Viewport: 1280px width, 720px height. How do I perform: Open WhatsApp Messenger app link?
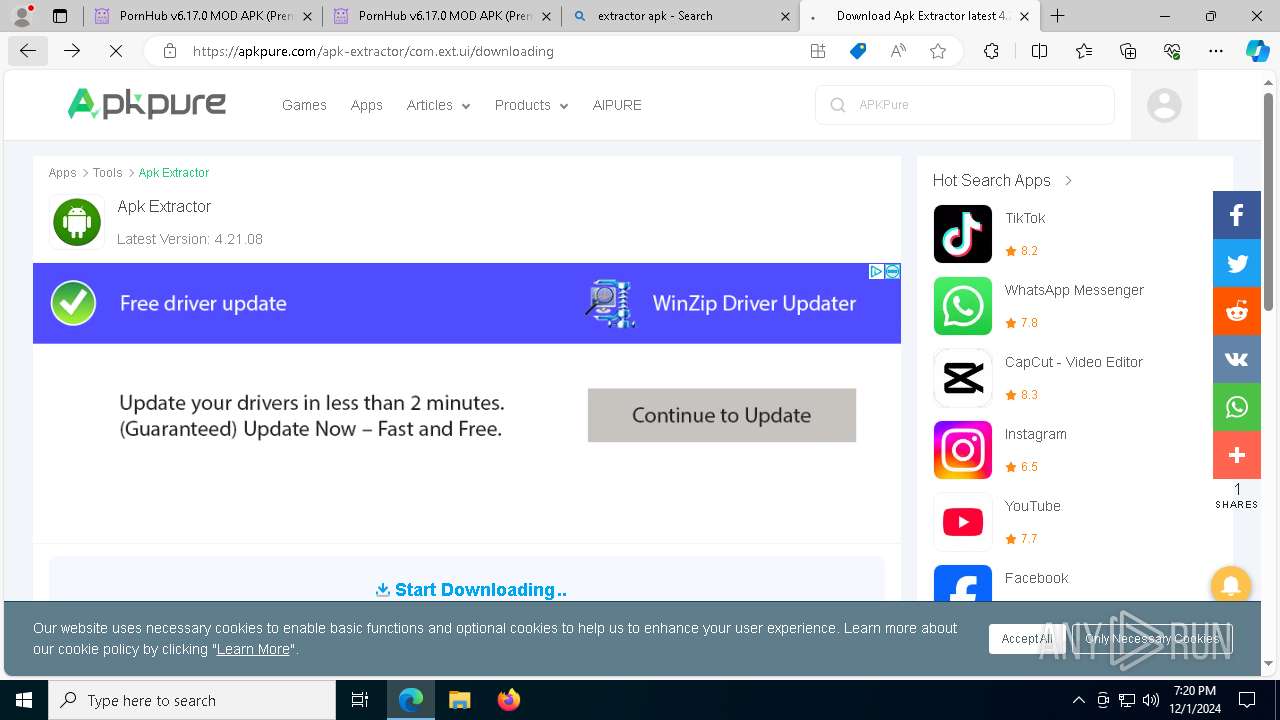tap(1074, 290)
